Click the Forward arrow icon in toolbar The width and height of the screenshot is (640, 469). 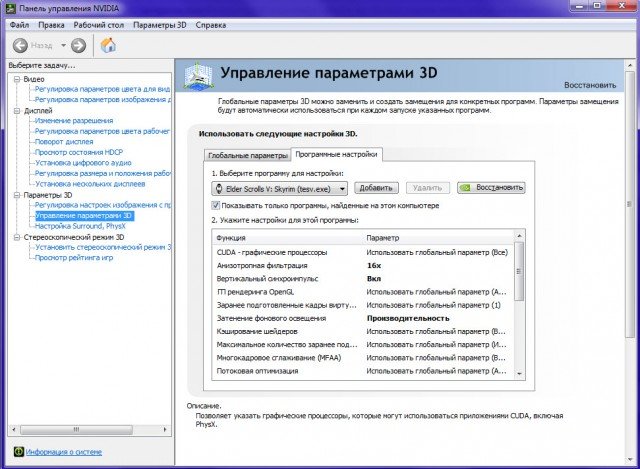point(78,45)
